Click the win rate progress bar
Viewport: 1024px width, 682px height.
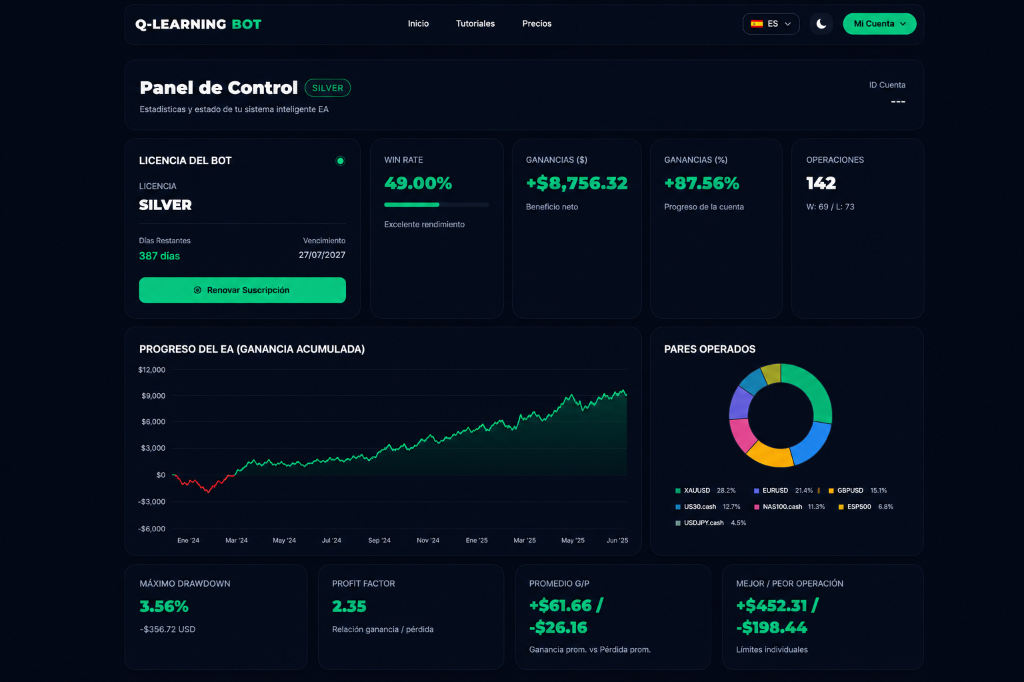click(436, 204)
